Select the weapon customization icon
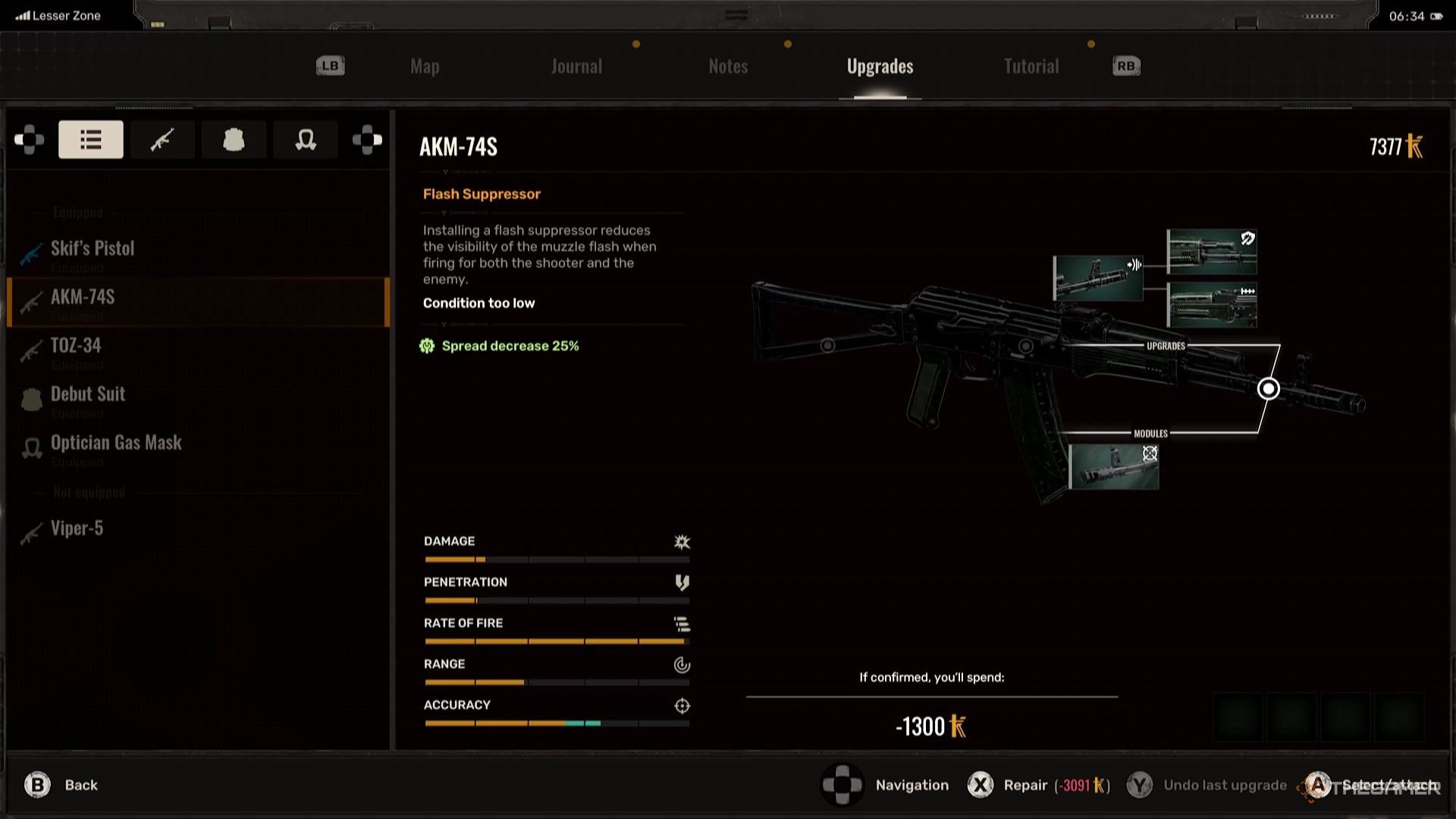Viewport: 1456px width, 819px height. (162, 139)
